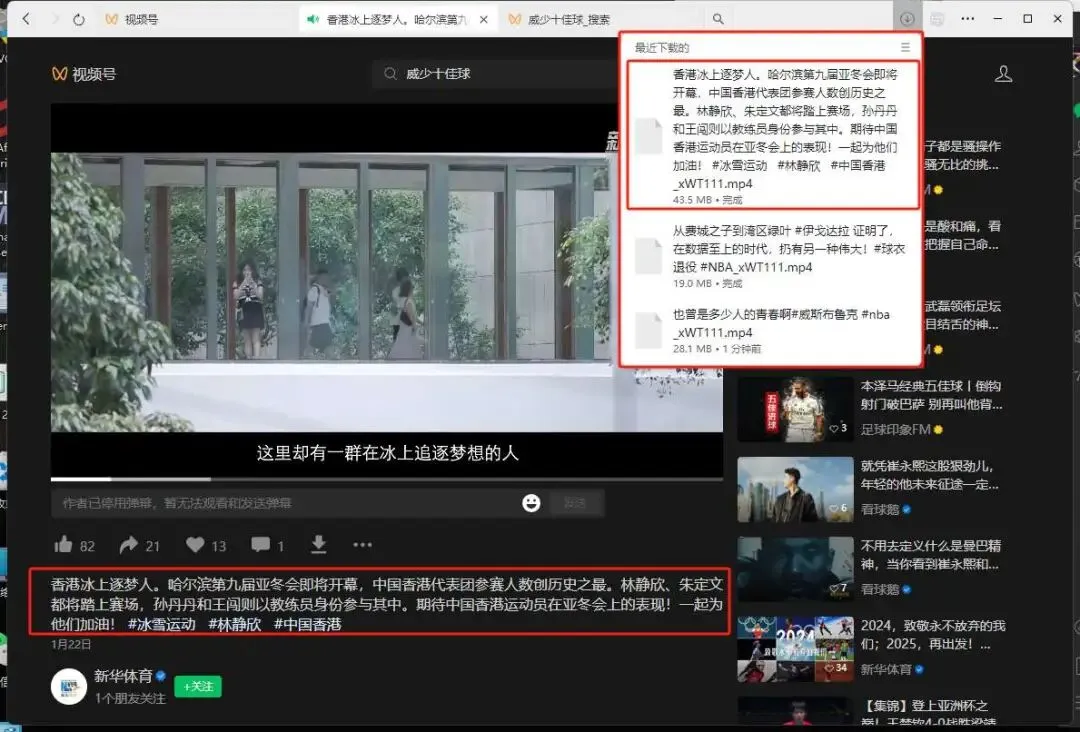Open downloaded file 香港冰上逐梦人 43.5 MB
The width and height of the screenshot is (1080, 732).
click(x=774, y=135)
